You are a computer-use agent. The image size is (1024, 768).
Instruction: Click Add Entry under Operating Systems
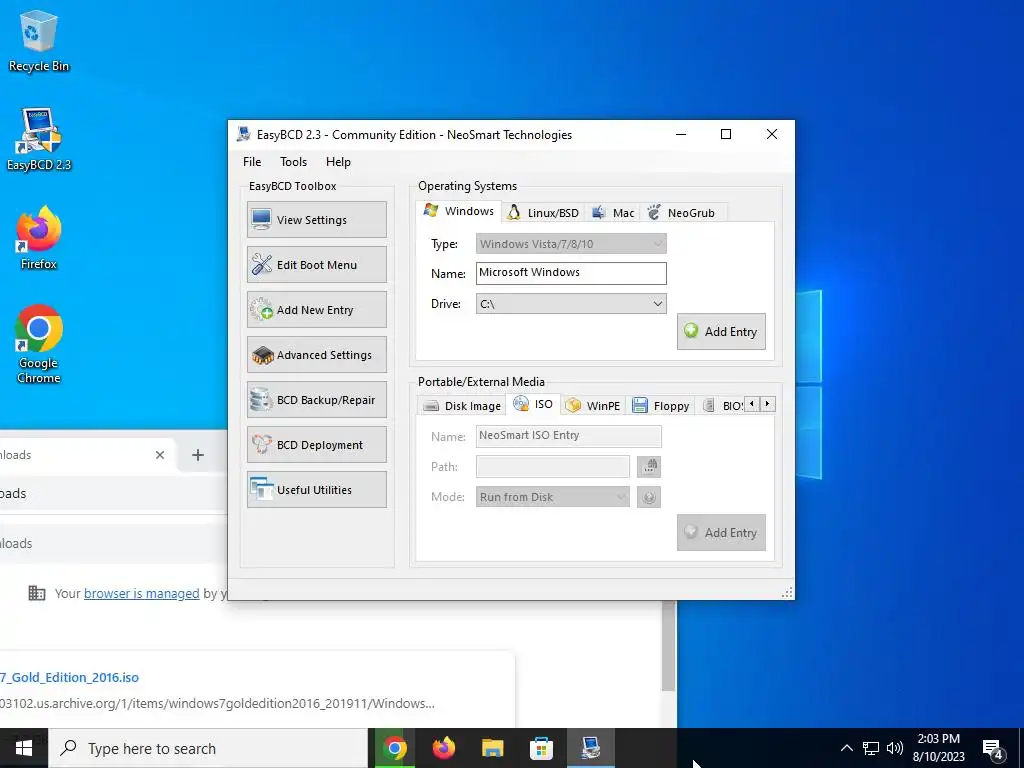coord(721,332)
